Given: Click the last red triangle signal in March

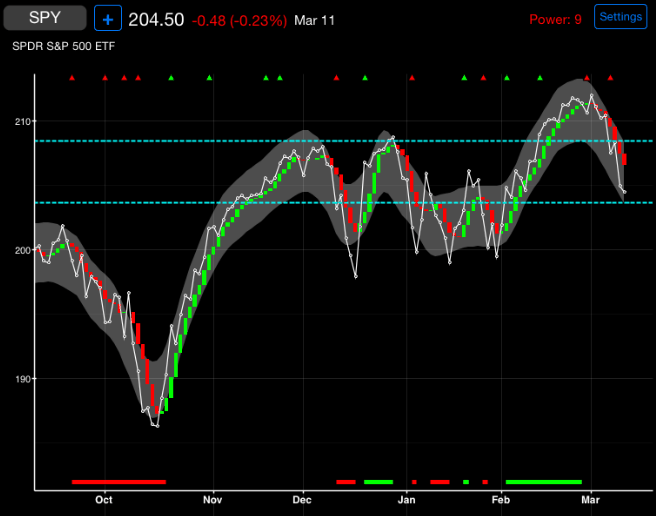Looking at the screenshot, I should [x=610, y=77].
